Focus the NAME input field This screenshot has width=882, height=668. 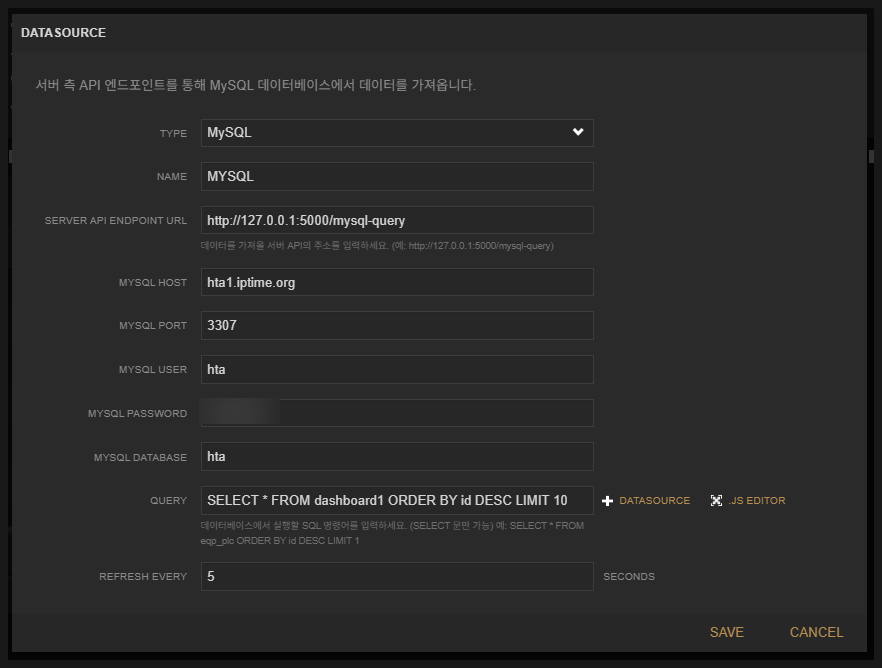(x=397, y=177)
